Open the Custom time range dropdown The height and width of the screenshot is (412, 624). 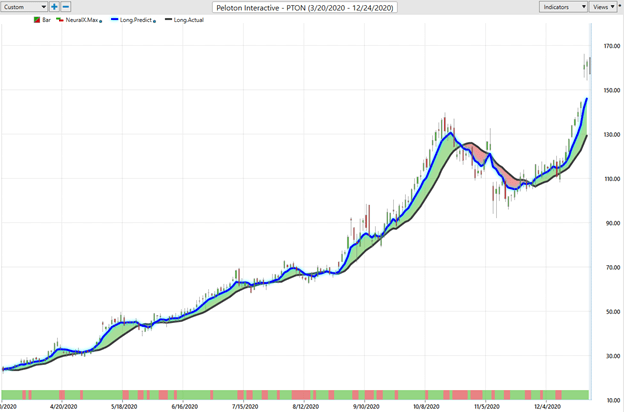(x=24, y=7)
